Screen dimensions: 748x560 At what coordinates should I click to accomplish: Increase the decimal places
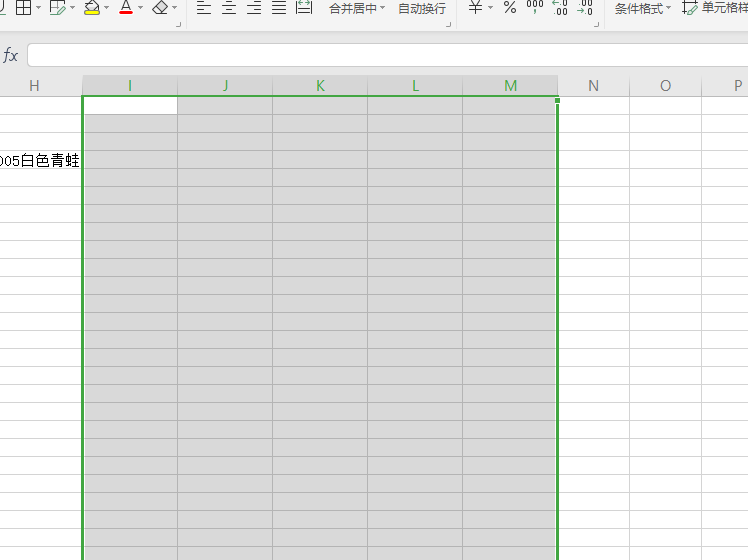[x=560, y=7]
